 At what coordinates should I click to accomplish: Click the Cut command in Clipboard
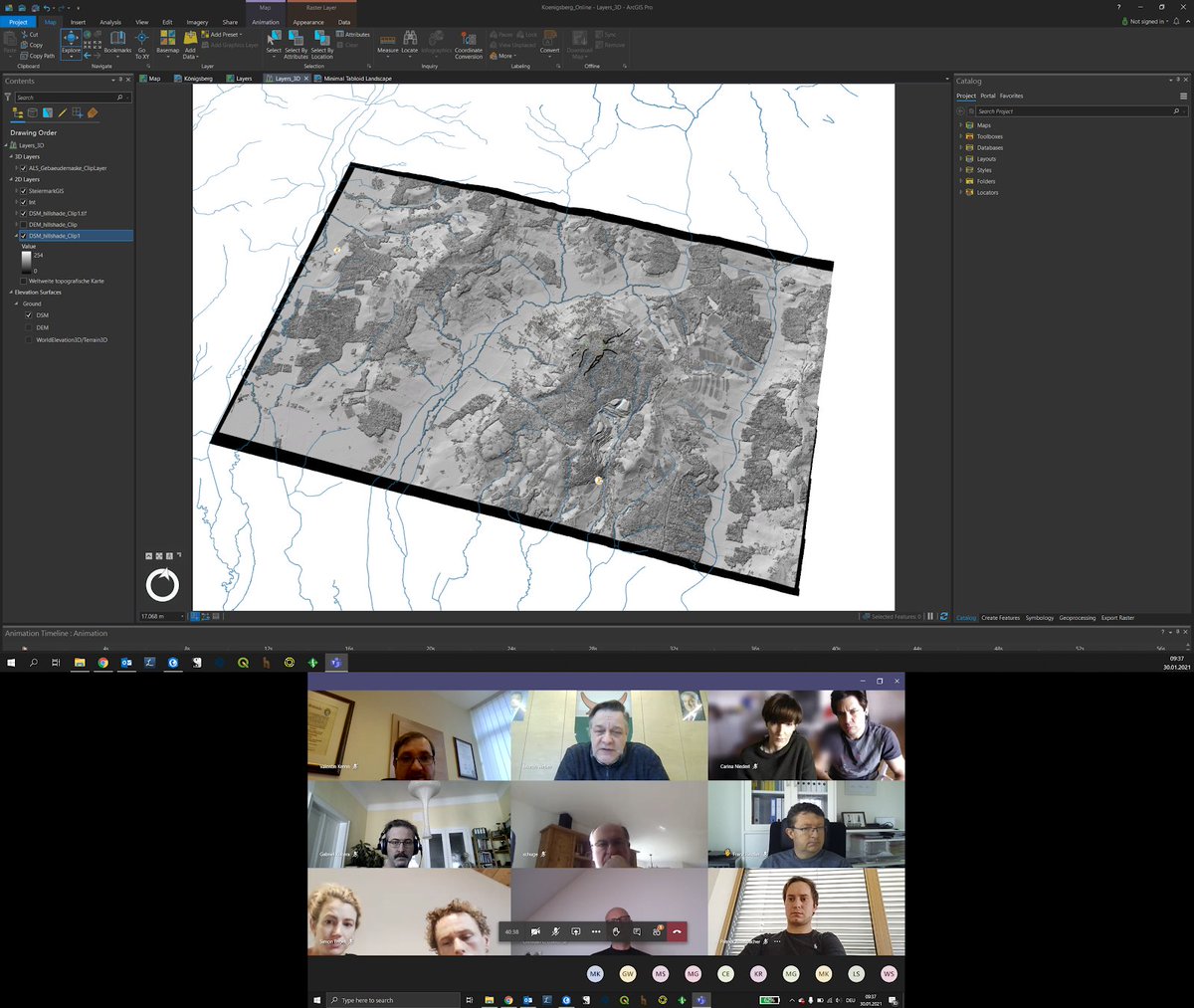coord(30,34)
